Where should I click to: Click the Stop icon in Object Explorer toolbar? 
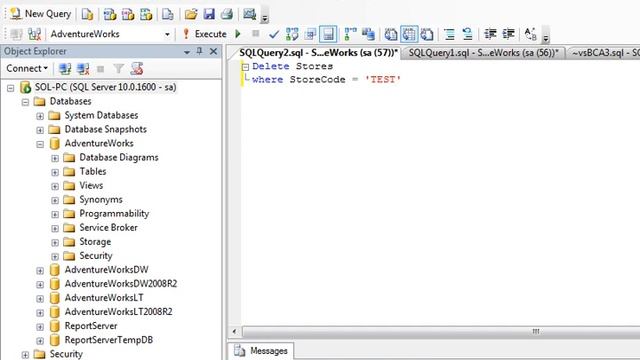click(x=100, y=69)
